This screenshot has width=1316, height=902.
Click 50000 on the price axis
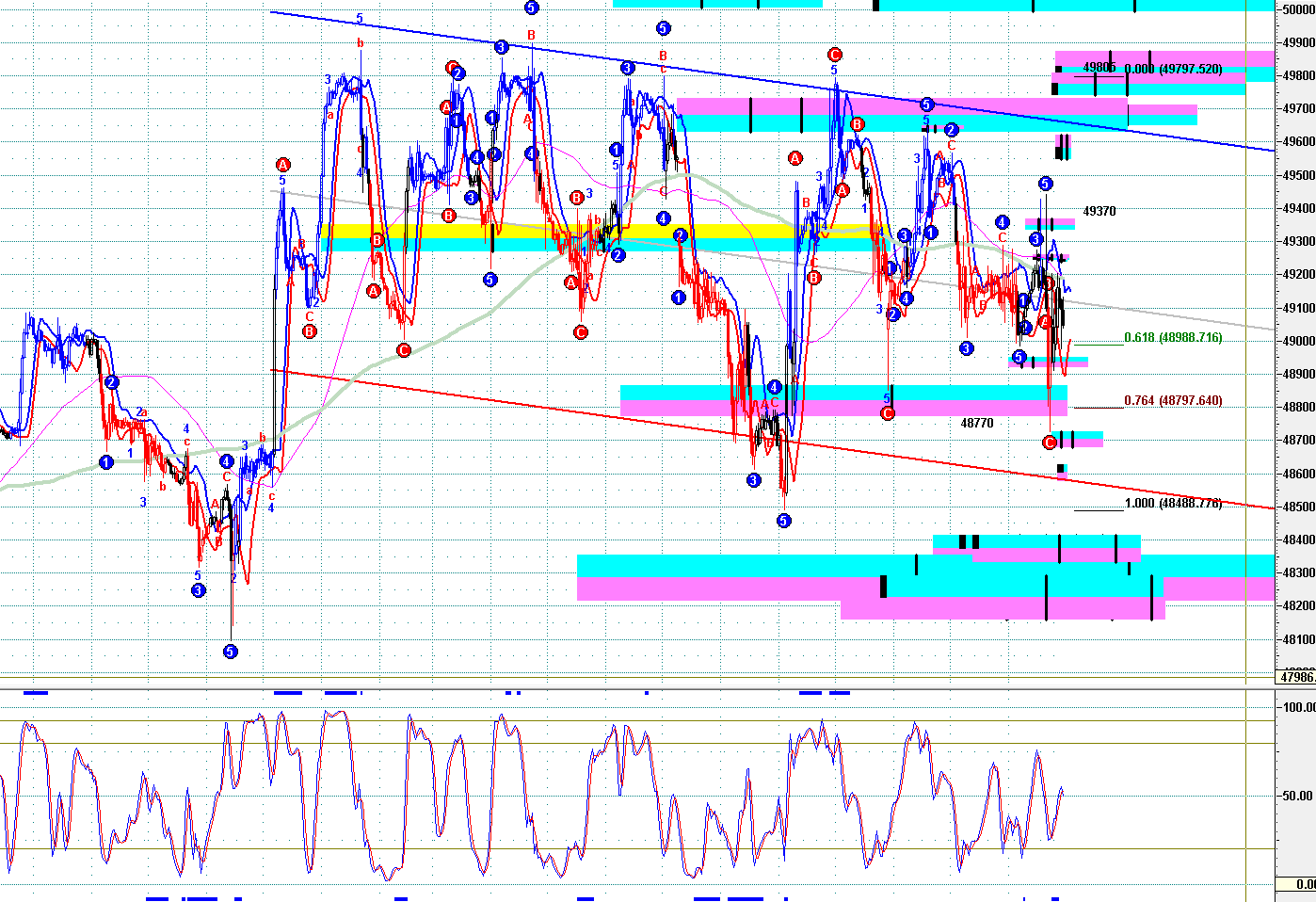tap(1298, 9)
